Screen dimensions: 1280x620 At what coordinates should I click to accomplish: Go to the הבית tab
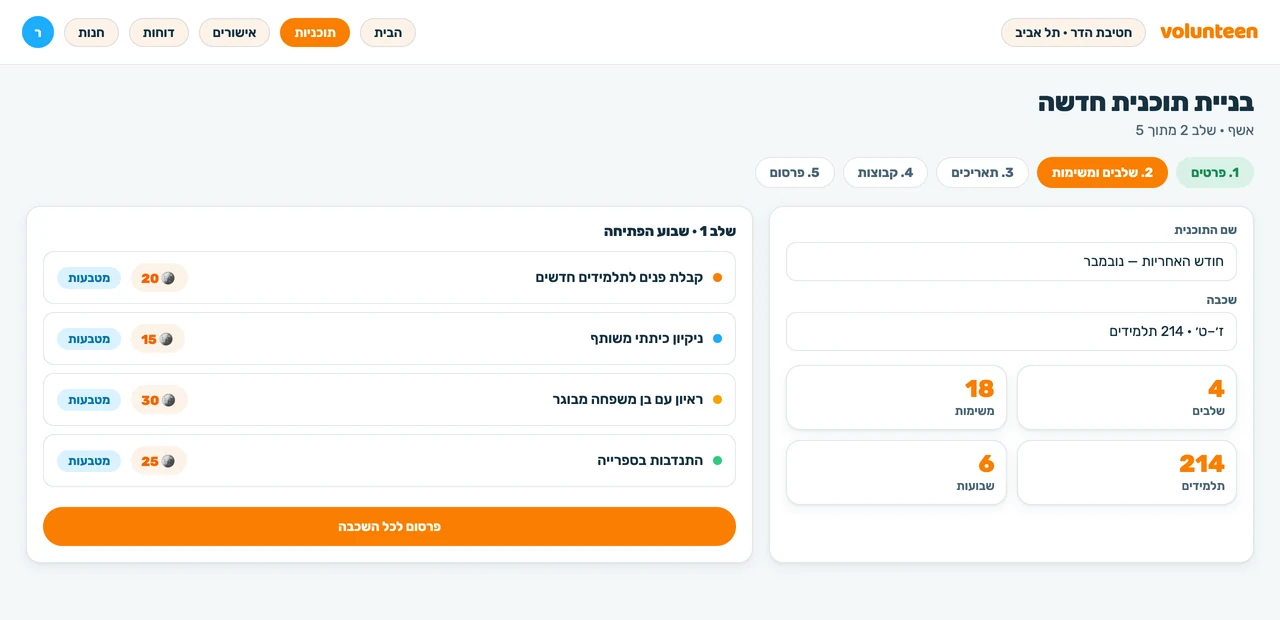[388, 33]
